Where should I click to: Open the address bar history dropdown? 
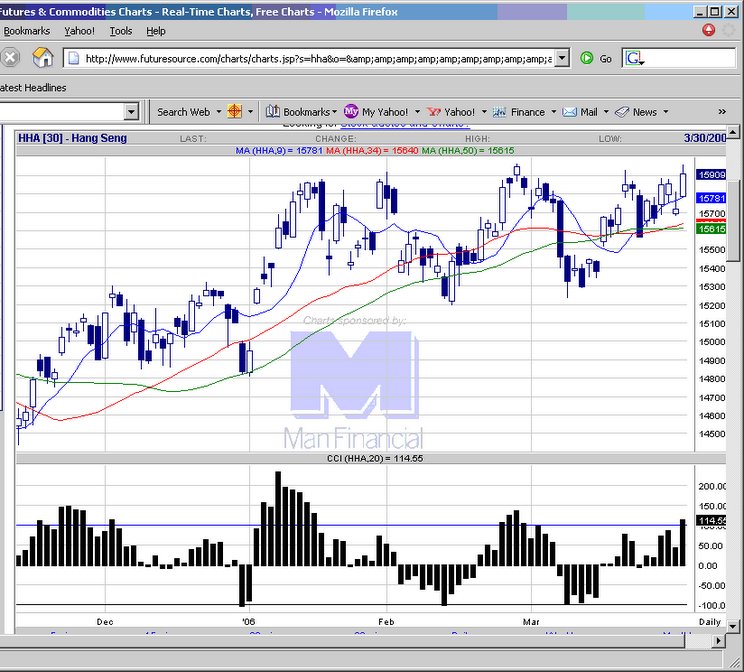pyautogui.click(x=562, y=58)
